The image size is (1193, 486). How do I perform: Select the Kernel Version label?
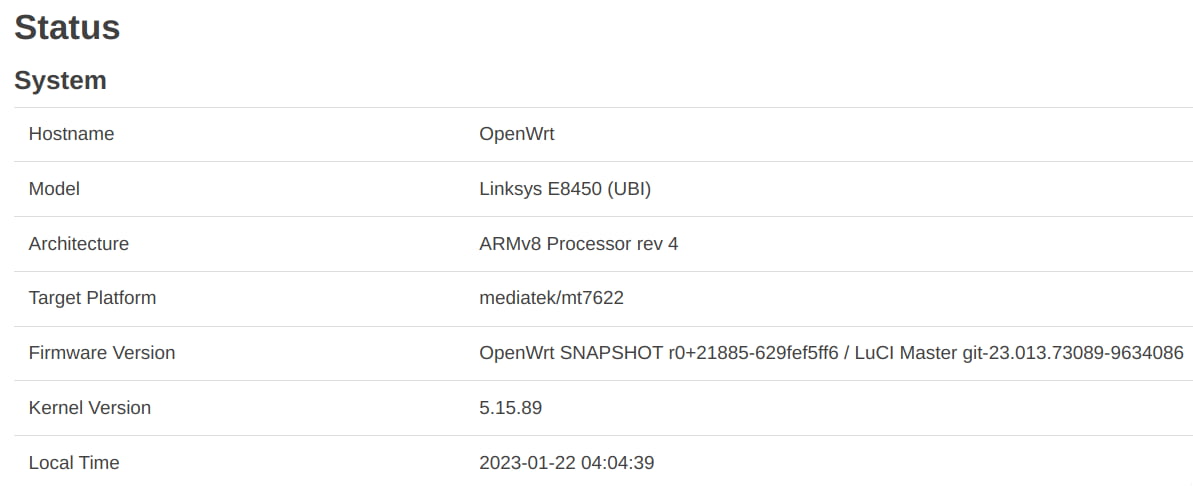coord(90,407)
